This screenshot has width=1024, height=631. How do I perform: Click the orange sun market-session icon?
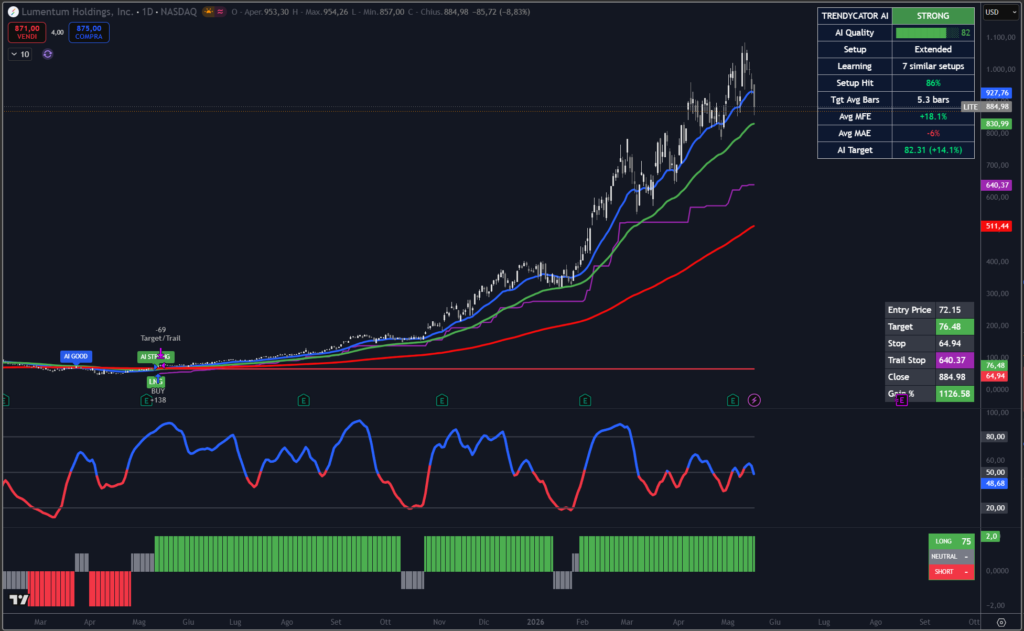coord(208,12)
